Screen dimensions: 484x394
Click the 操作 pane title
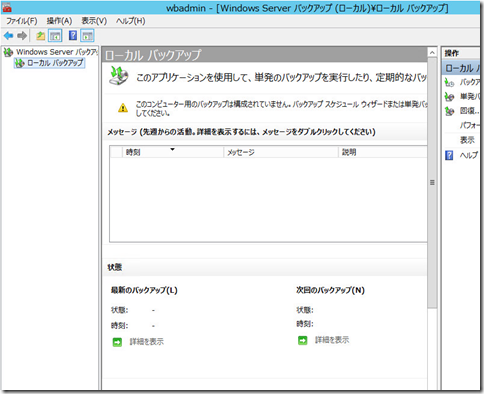tap(452, 53)
